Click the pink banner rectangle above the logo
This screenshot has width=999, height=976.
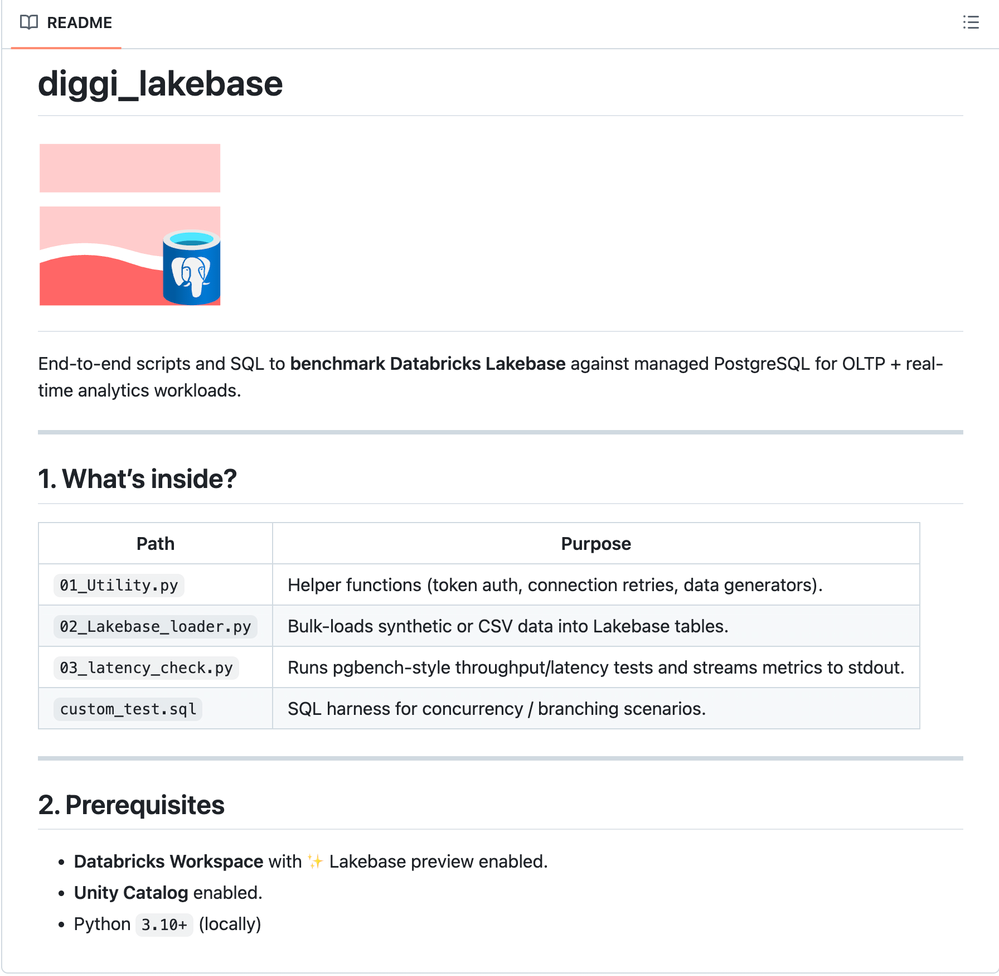(x=130, y=168)
